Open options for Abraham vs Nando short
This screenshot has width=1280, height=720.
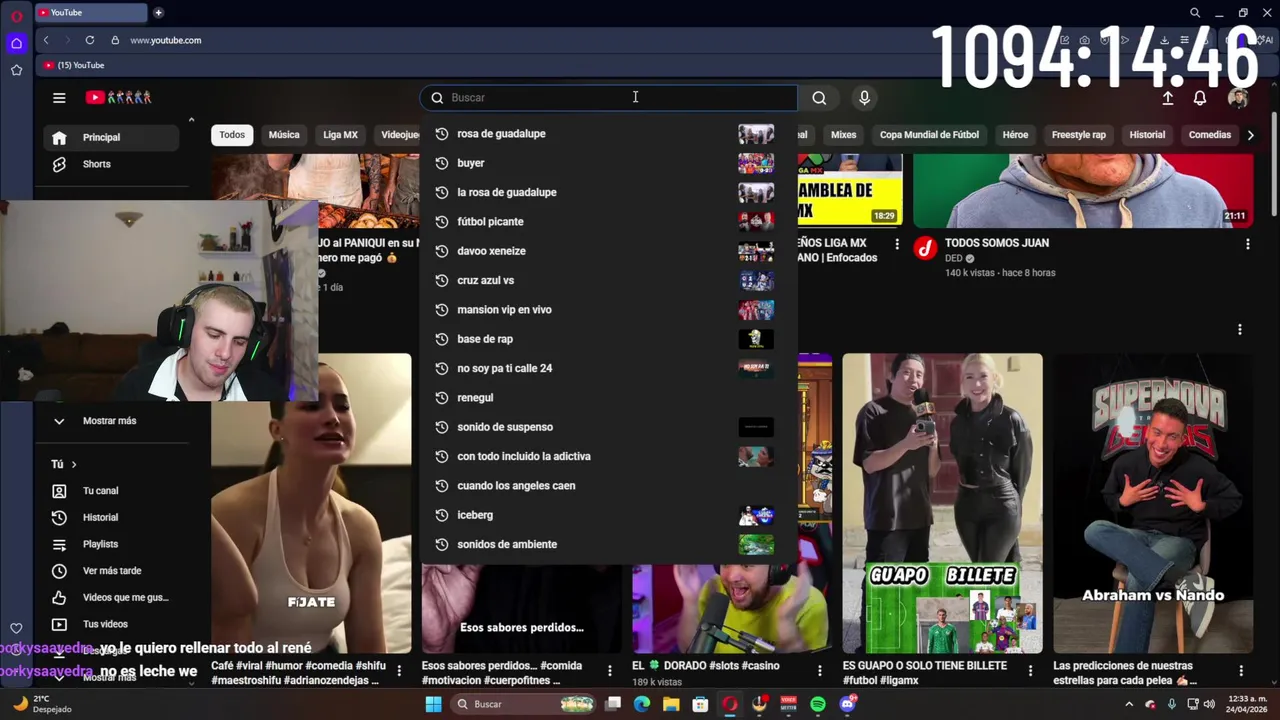(1241, 671)
